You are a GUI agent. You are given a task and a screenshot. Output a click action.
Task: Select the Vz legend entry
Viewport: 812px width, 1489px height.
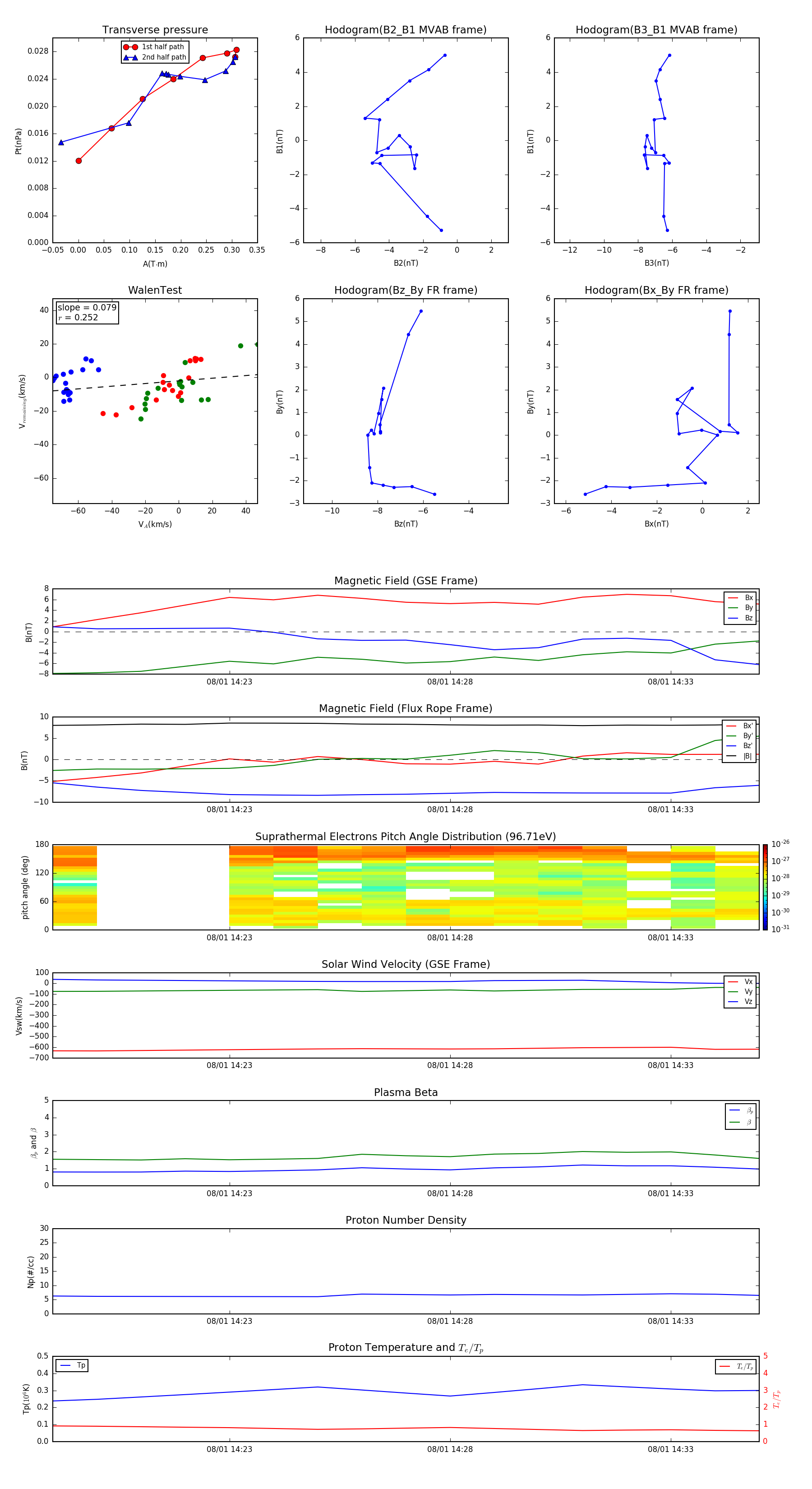click(x=741, y=1002)
